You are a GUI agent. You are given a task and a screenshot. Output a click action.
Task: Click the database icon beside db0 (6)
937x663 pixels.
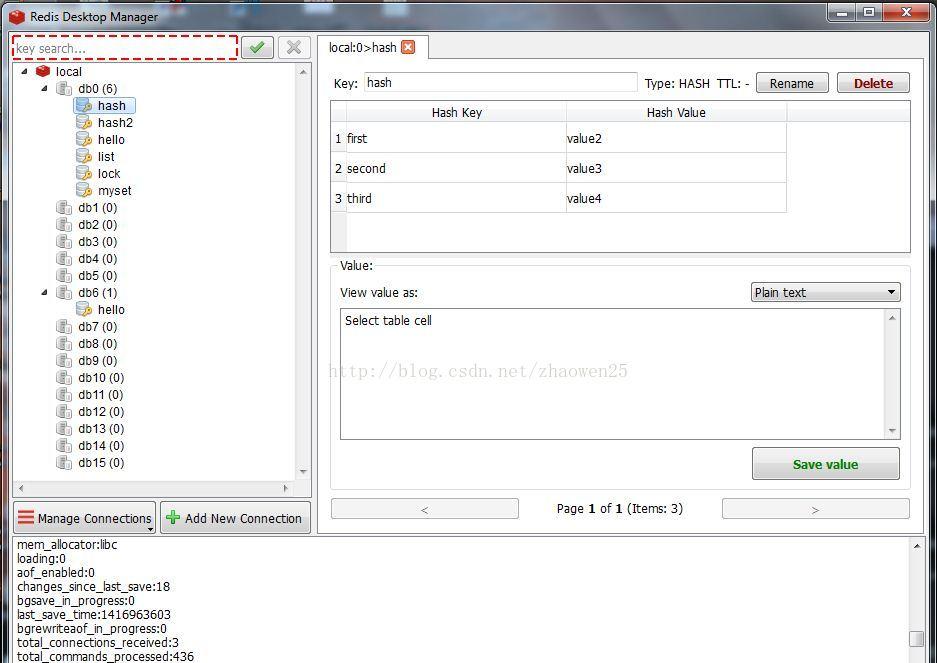(64, 88)
